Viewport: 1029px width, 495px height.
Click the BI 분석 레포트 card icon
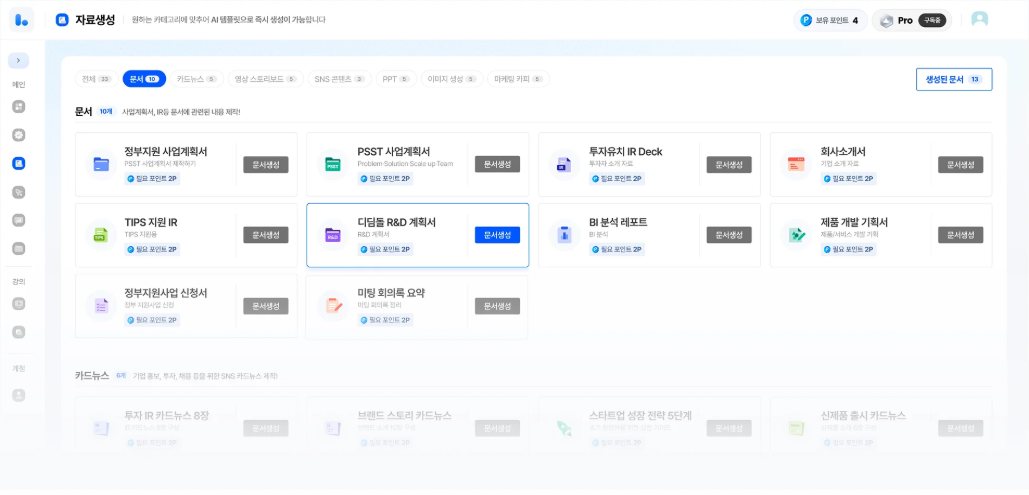pos(564,235)
